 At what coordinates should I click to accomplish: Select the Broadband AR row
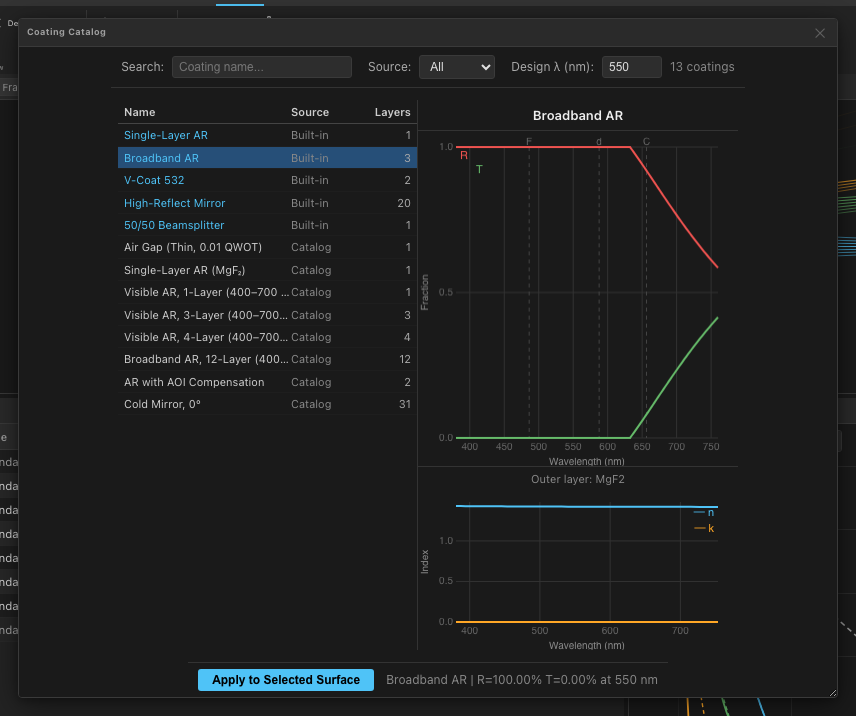(x=161, y=158)
